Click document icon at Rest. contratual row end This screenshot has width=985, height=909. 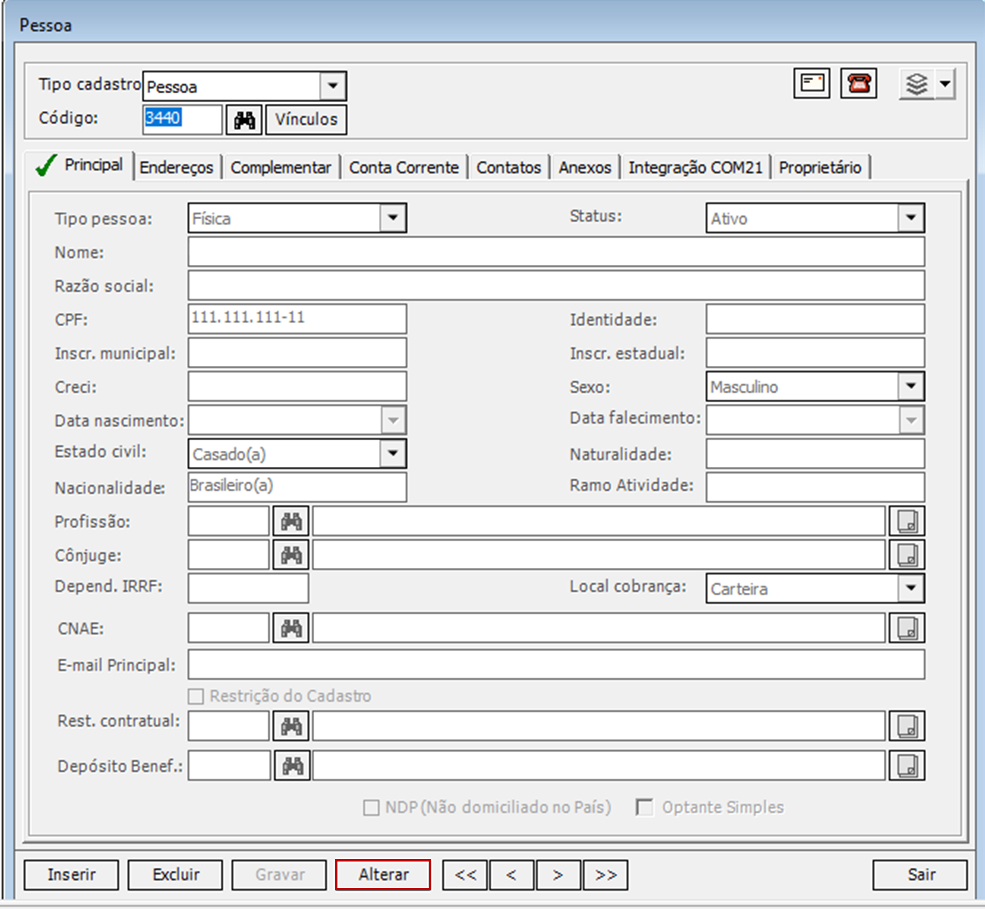pos(906,726)
